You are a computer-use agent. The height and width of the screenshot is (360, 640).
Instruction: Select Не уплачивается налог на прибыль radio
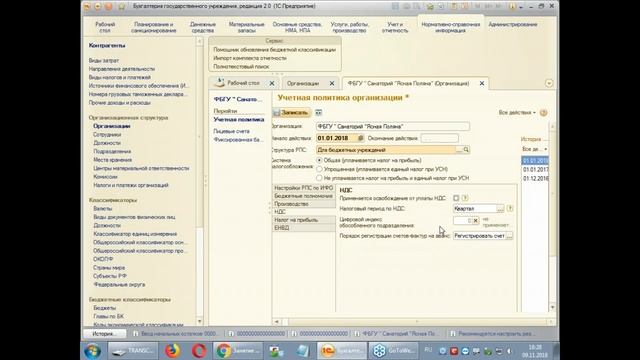(319, 178)
